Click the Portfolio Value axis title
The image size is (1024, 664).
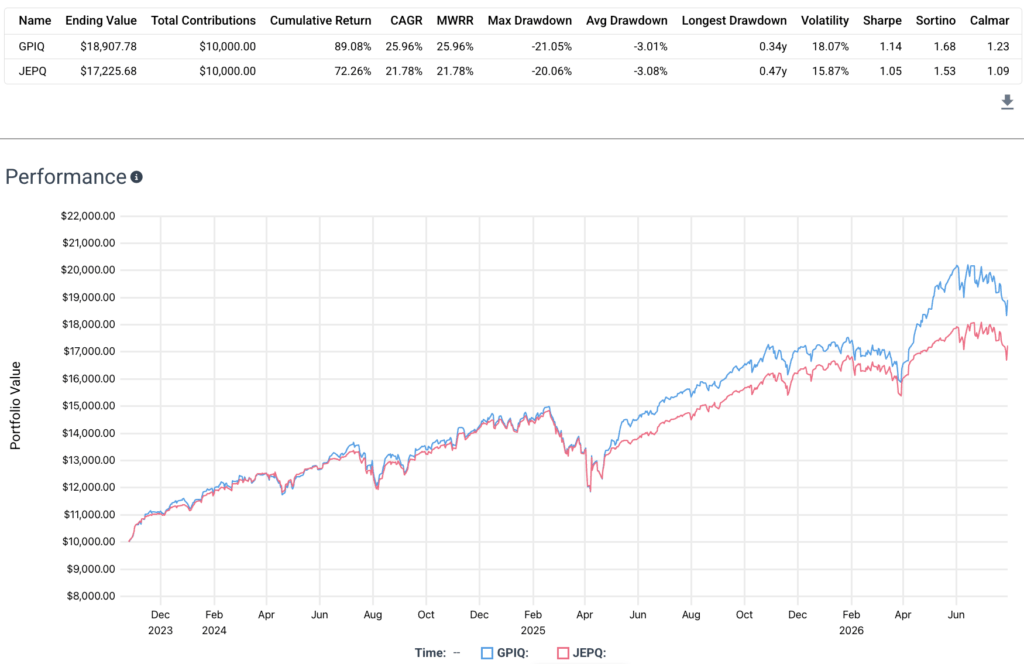click(15, 405)
